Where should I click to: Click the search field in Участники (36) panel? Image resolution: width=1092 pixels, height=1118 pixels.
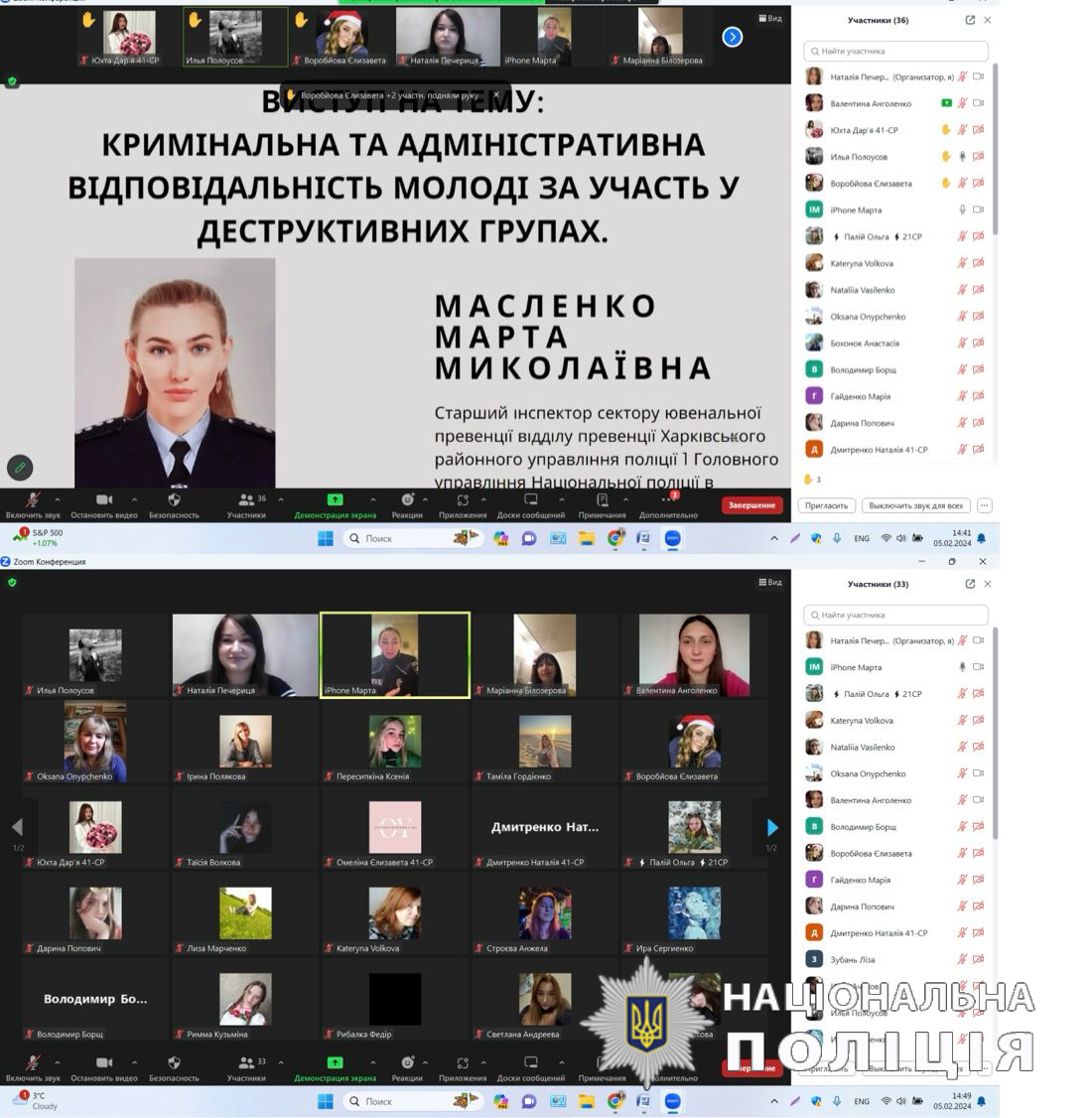(896, 51)
